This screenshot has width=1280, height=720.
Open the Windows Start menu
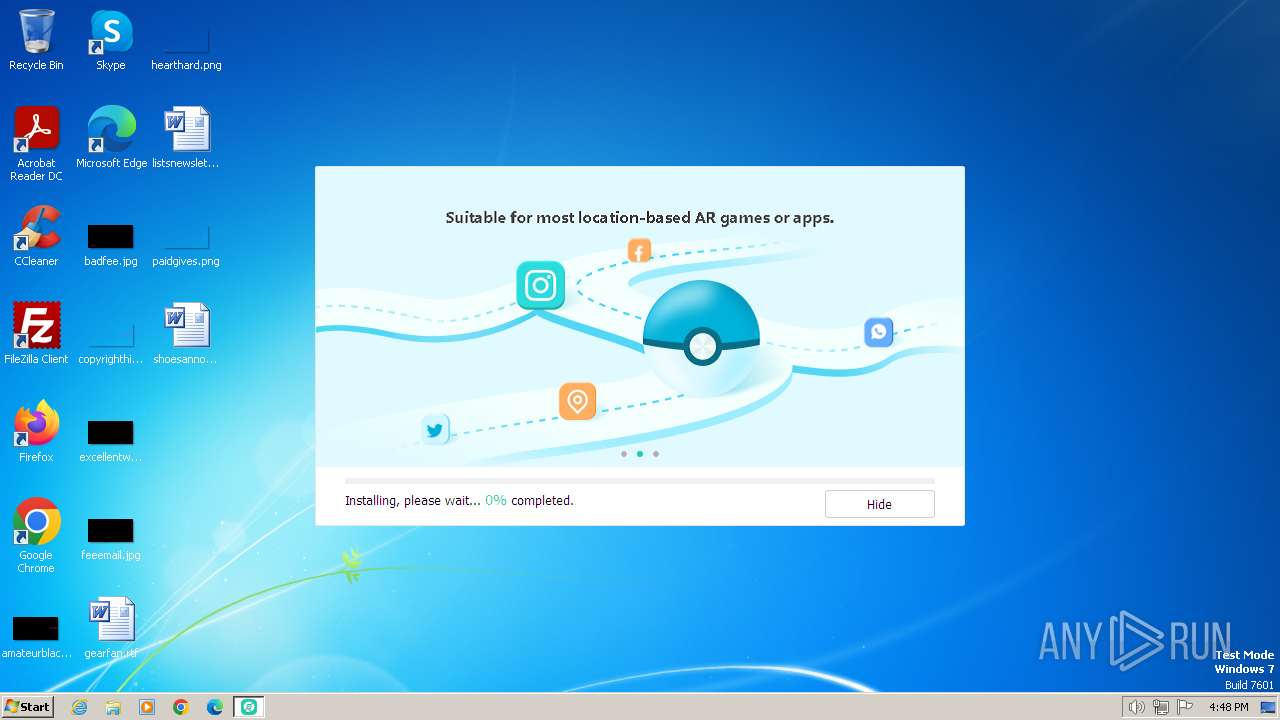click(28, 707)
